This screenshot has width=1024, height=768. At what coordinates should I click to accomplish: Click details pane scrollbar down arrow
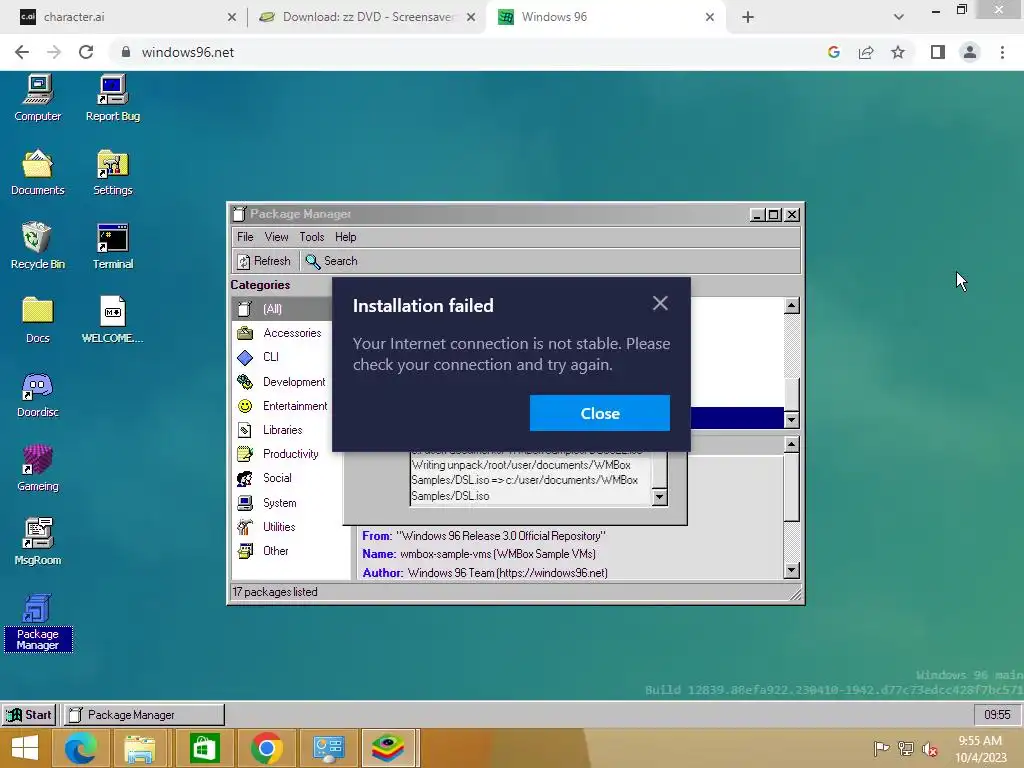(792, 571)
